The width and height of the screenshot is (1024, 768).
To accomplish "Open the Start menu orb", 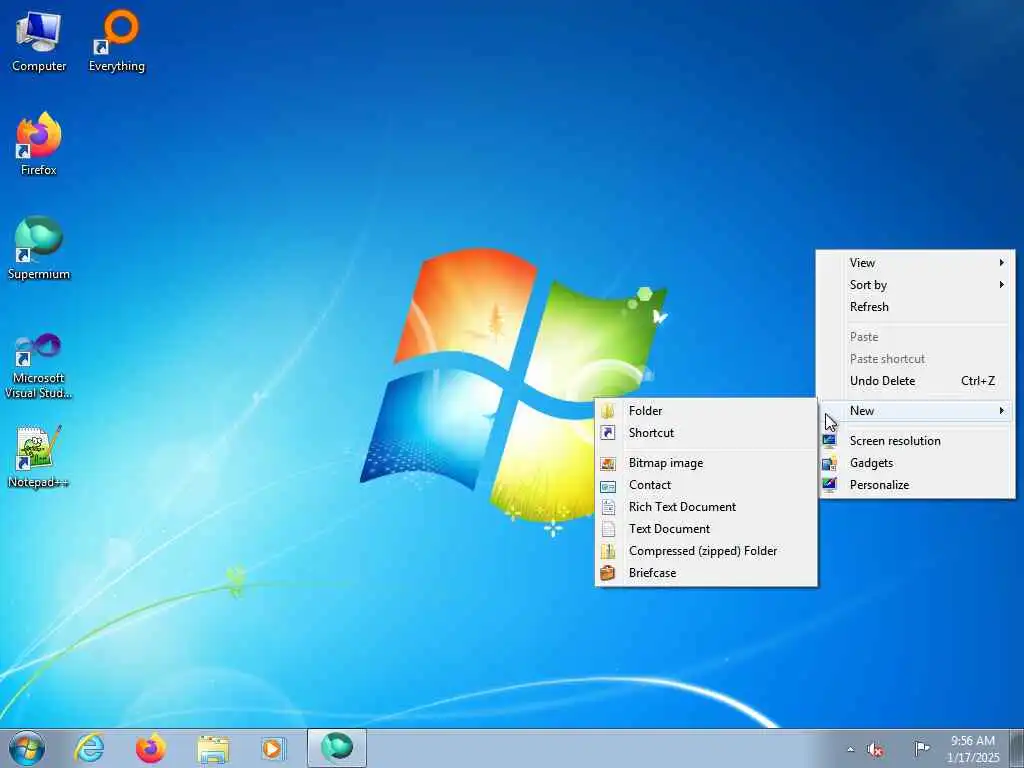I will 27,748.
